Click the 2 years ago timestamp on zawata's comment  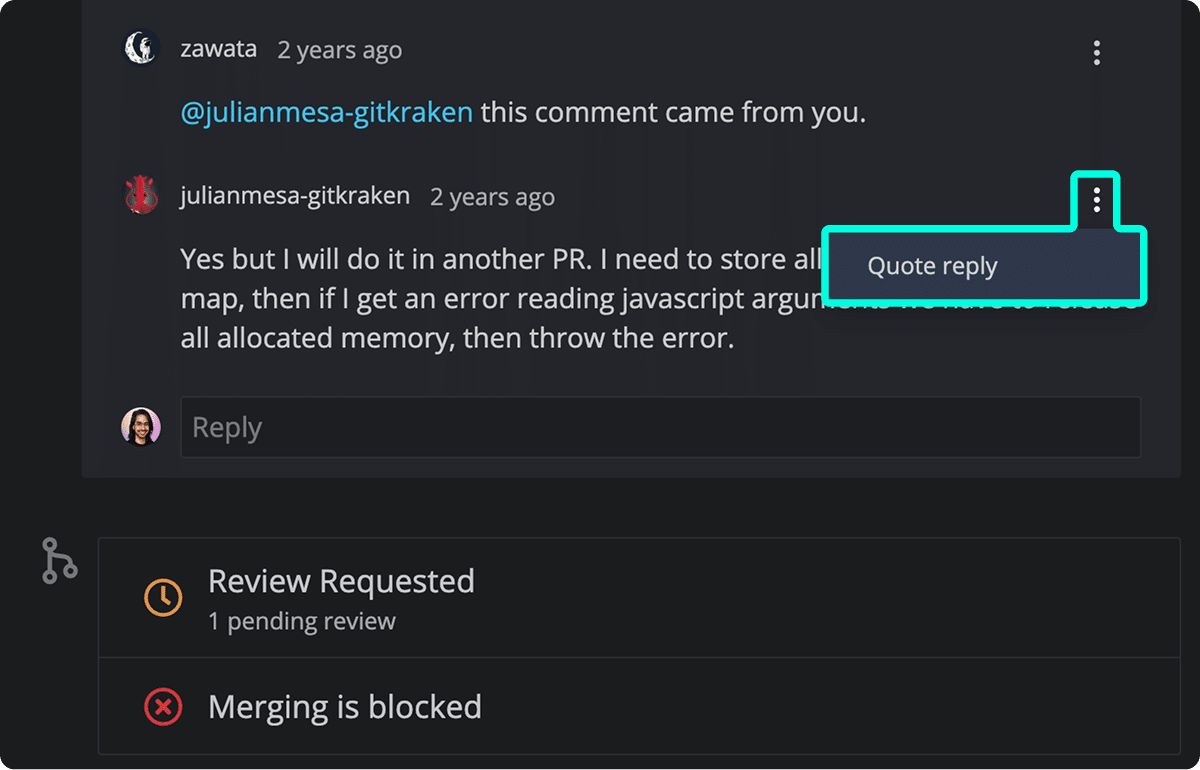(339, 49)
